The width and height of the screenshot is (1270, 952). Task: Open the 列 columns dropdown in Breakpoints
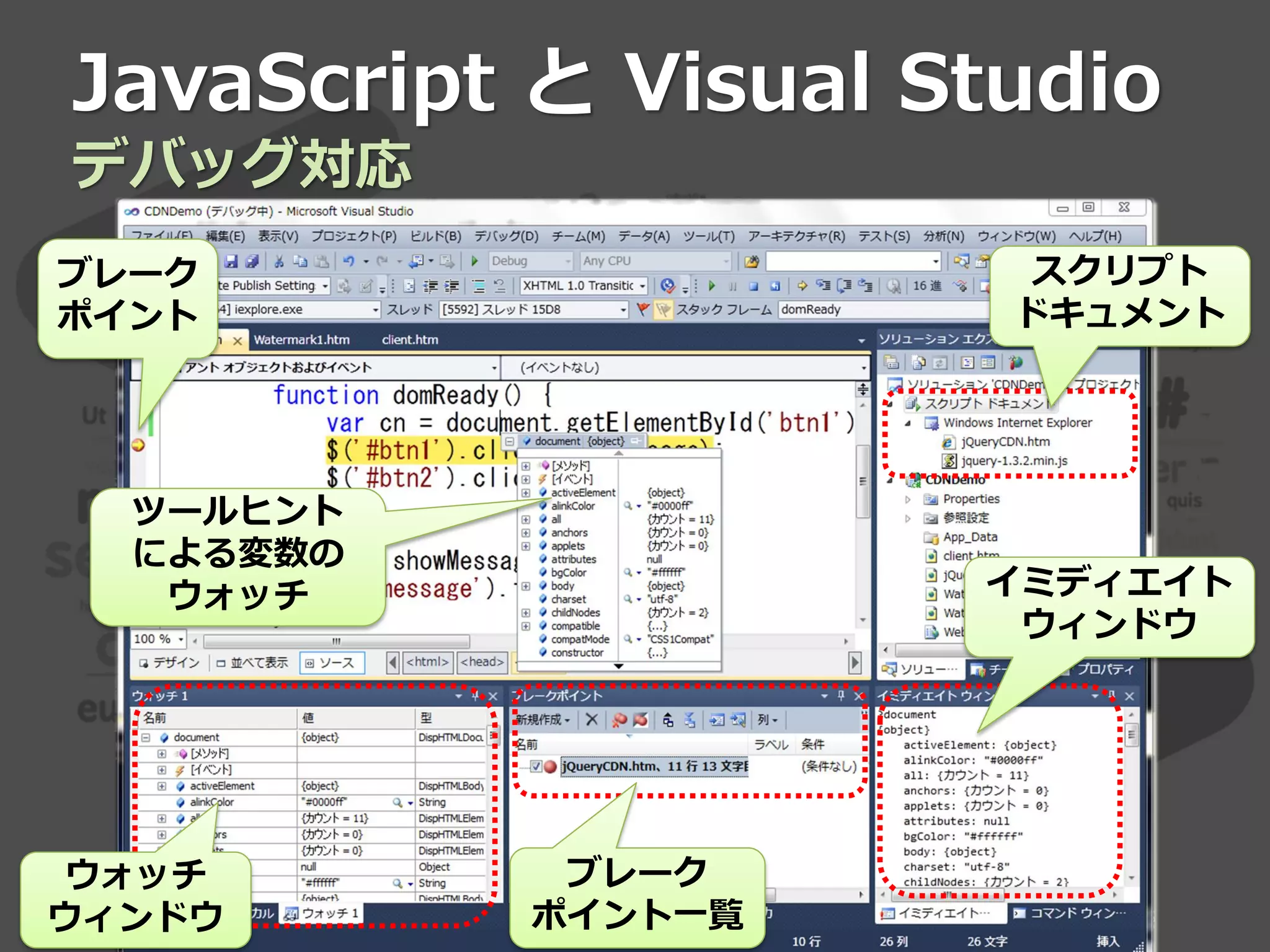768,720
